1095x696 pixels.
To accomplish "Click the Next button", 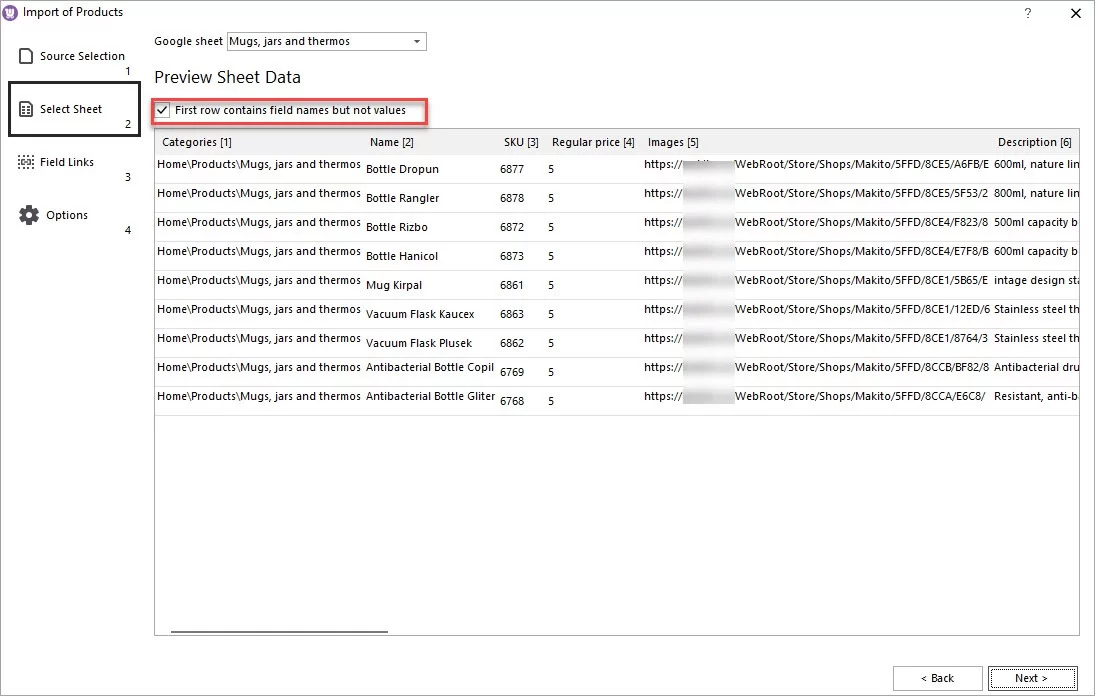I will (1032, 678).
